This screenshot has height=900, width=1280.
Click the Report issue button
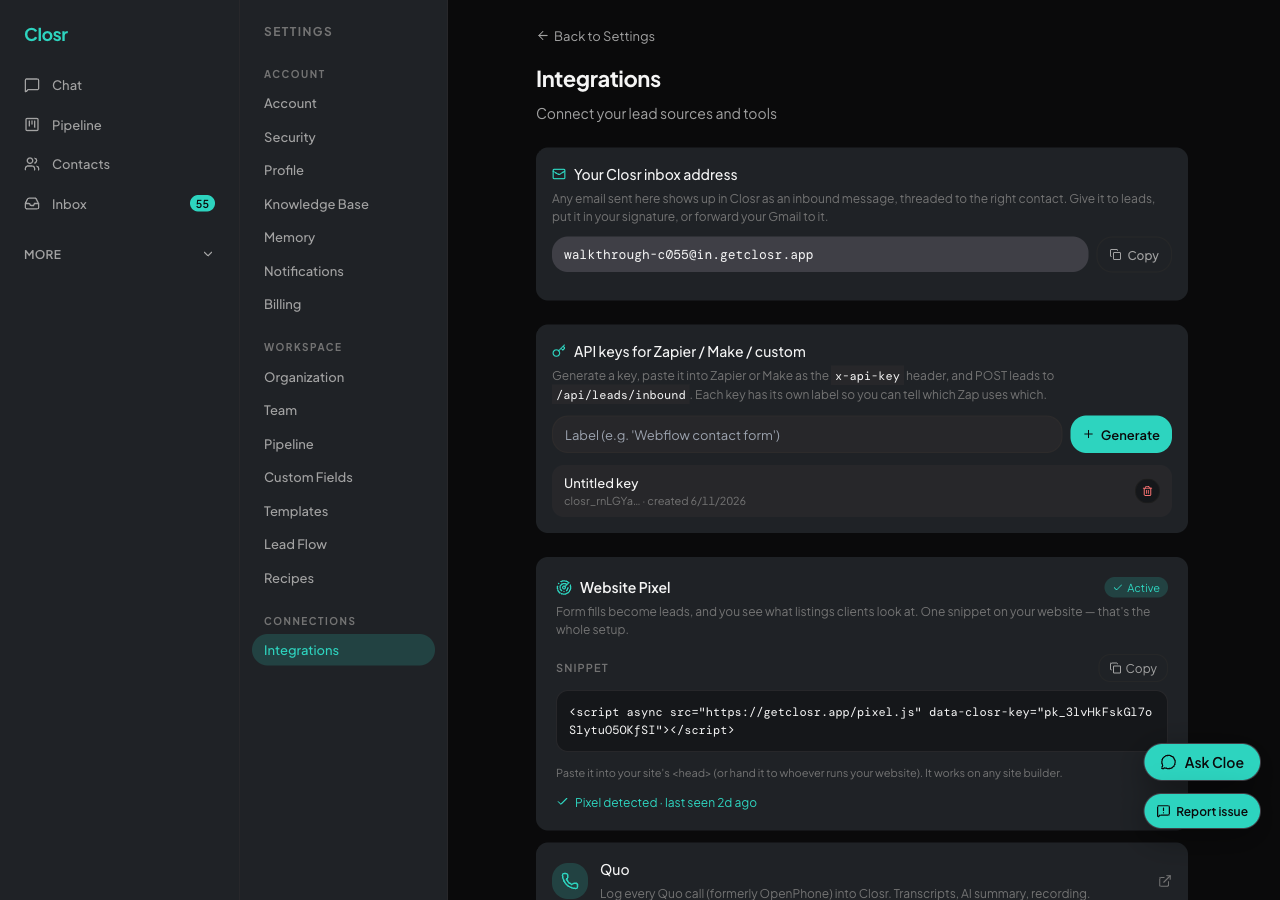(1202, 811)
